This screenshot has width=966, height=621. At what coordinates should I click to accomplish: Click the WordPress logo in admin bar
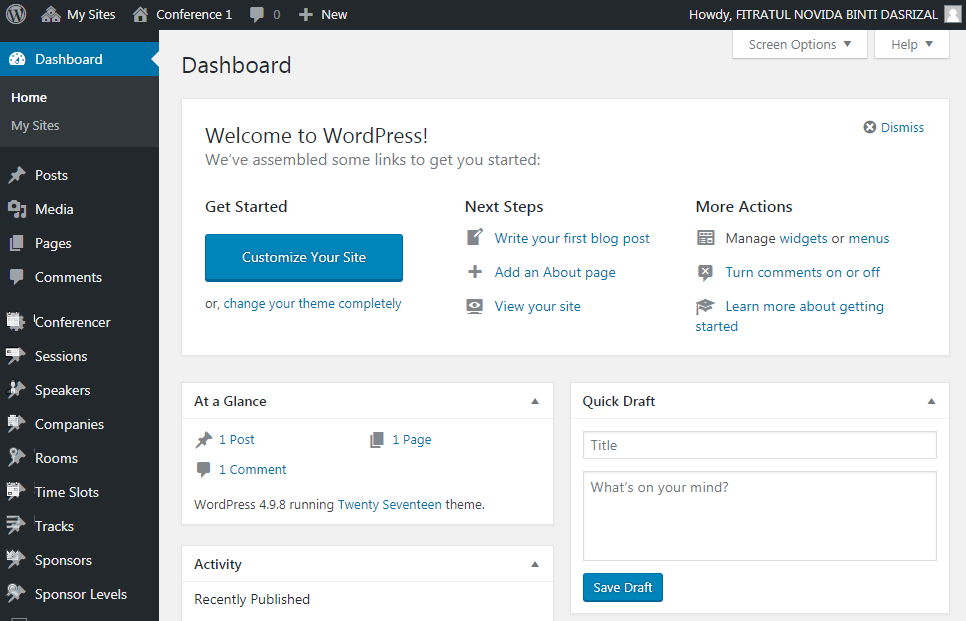(16, 14)
